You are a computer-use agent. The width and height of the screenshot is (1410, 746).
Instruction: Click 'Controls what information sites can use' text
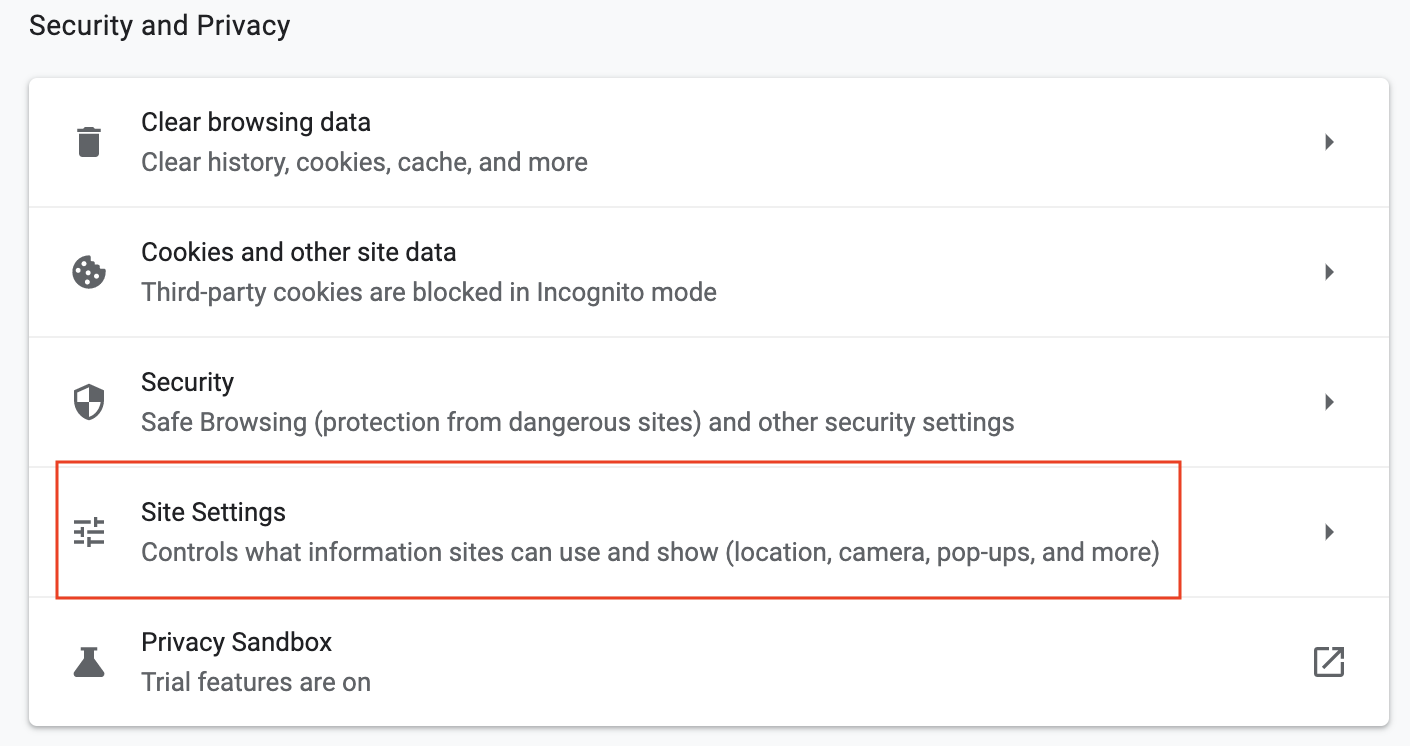click(x=650, y=552)
